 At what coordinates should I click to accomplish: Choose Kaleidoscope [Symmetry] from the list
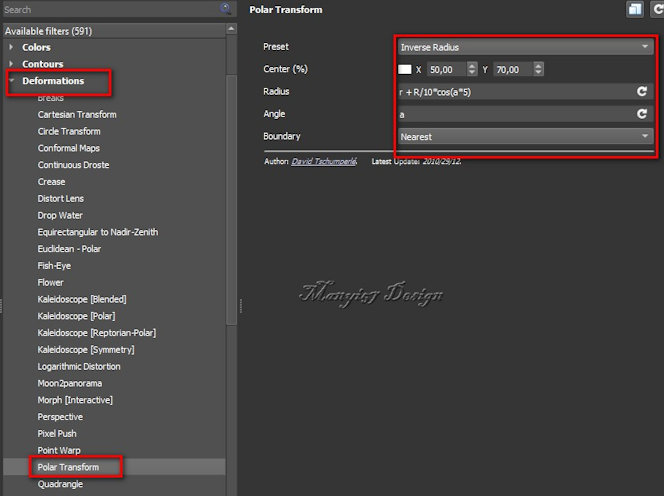pyautogui.click(x=86, y=350)
